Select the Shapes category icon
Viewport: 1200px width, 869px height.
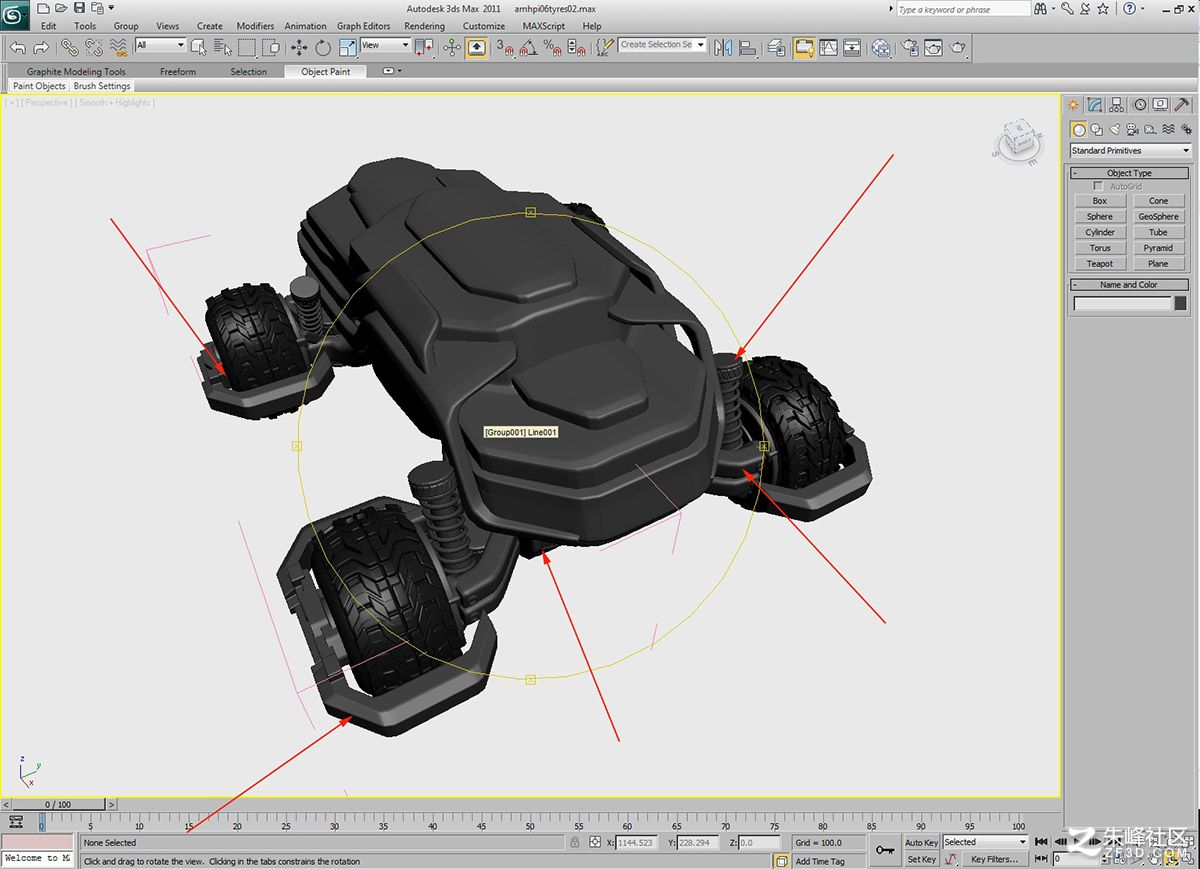pyautogui.click(x=1096, y=129)
